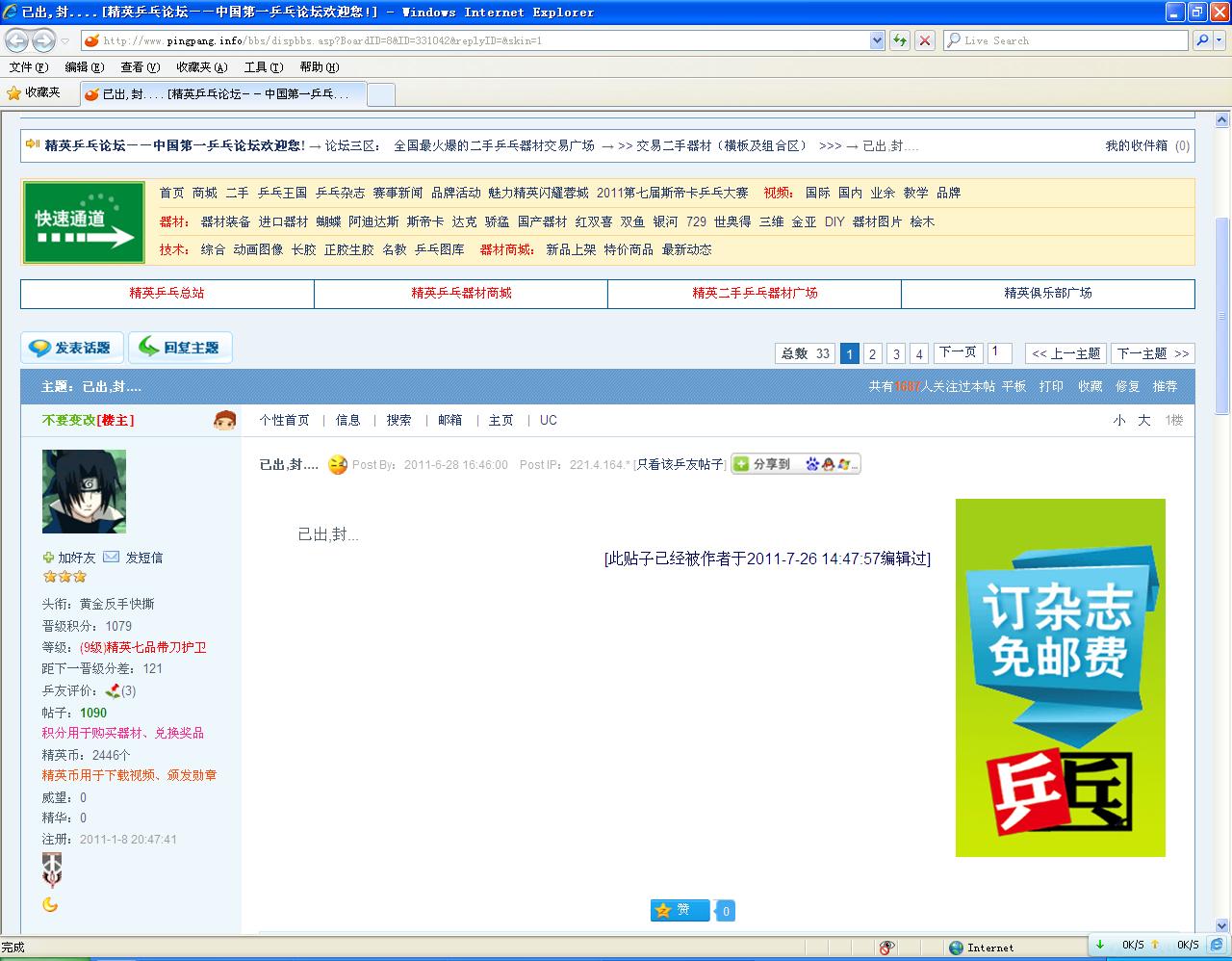The width and height of the screenshot is (1232, 961).
Task: Click the Live Search input field
Action: pyautogui.click(x=1066, y=40)
